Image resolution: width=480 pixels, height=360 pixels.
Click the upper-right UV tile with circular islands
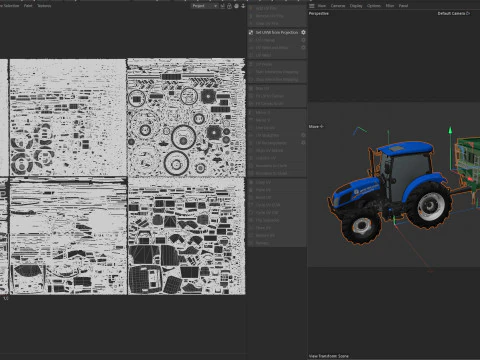coord(186,117)
